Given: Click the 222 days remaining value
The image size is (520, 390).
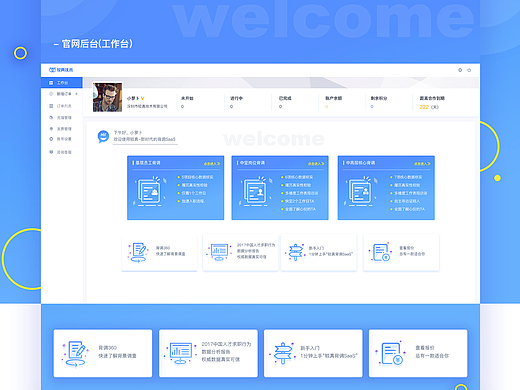Looking at the screenshot, I should (424, 107).
